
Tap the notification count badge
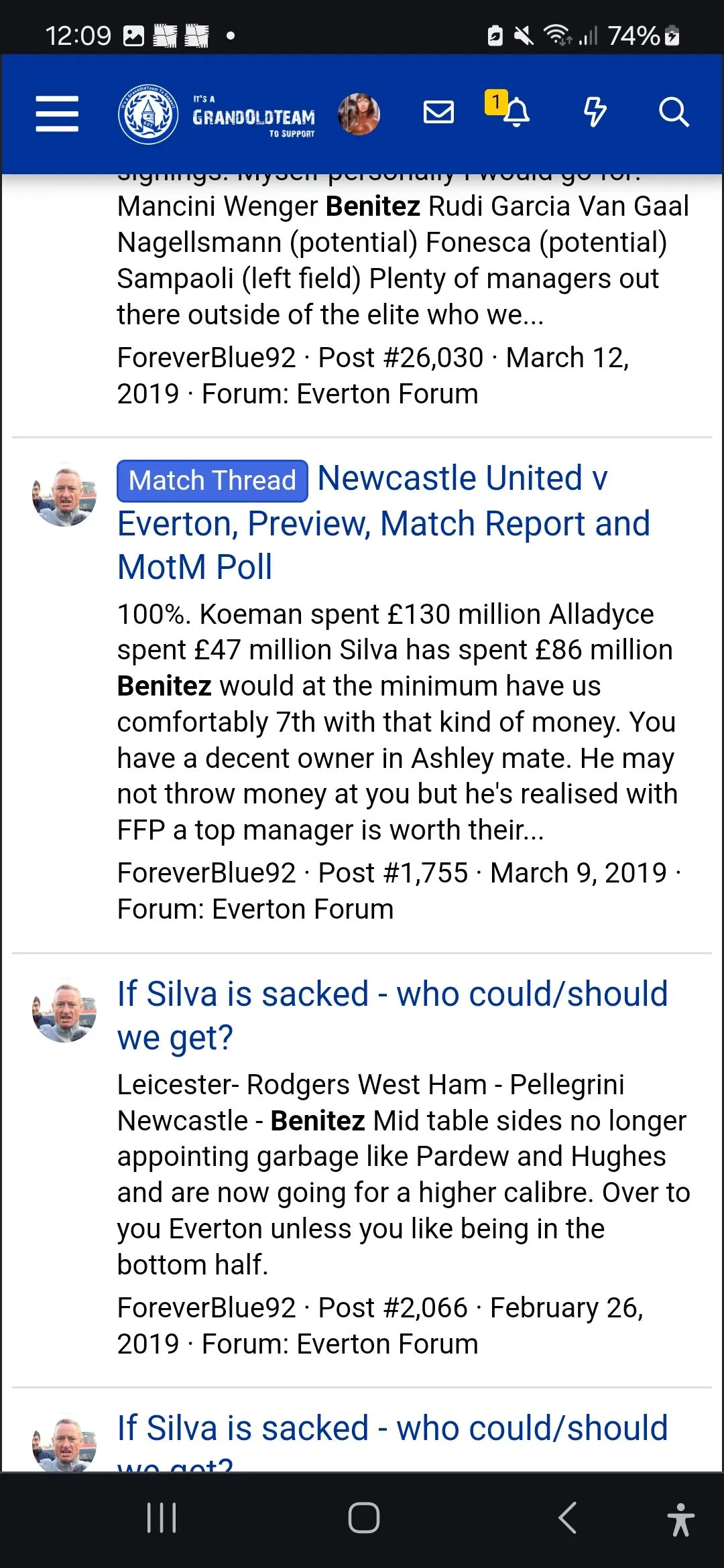tap(495, 102)
